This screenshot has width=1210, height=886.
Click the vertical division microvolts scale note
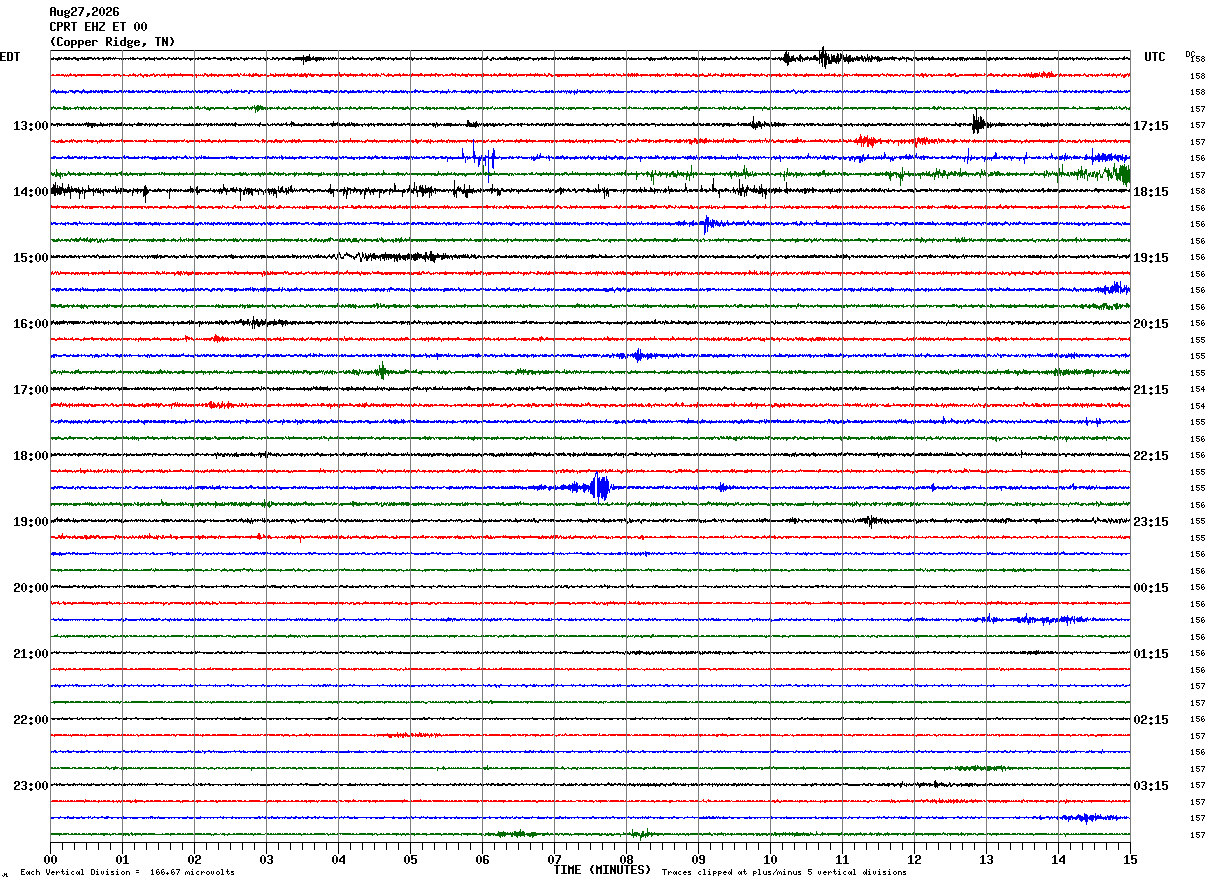[127, 873]
